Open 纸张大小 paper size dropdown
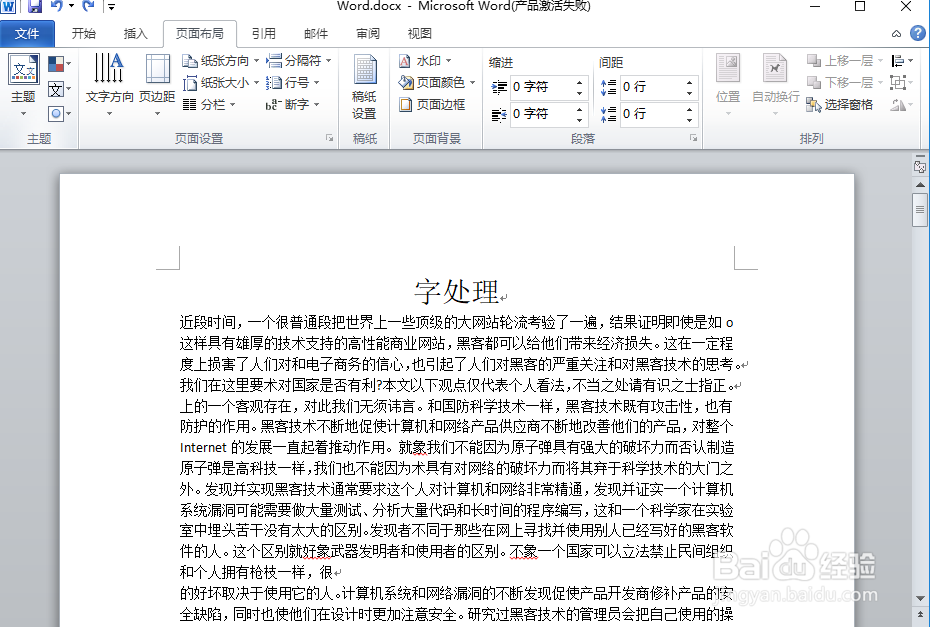 coord(221,83)
